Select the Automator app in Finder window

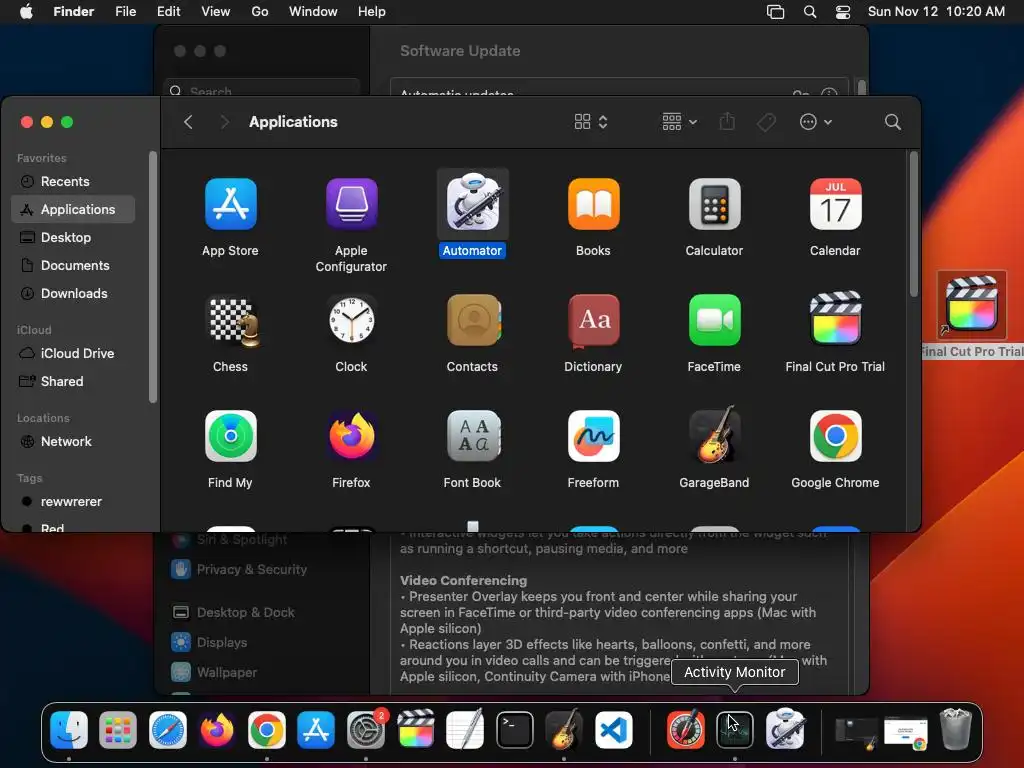point(472,204)
